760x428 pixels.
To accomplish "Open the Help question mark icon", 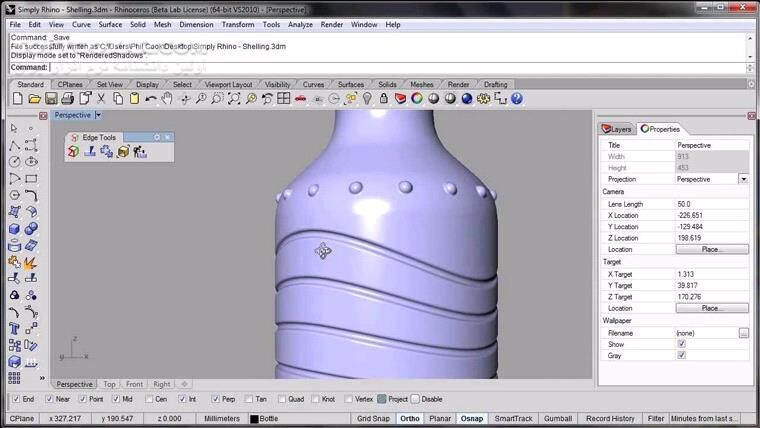I will point(517,99).
